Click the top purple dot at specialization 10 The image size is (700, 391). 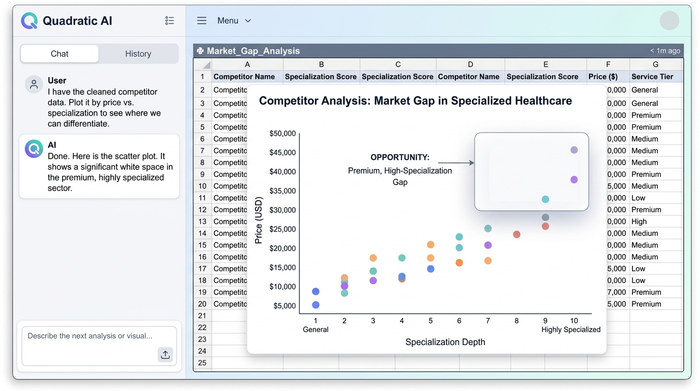pos(574,150)
